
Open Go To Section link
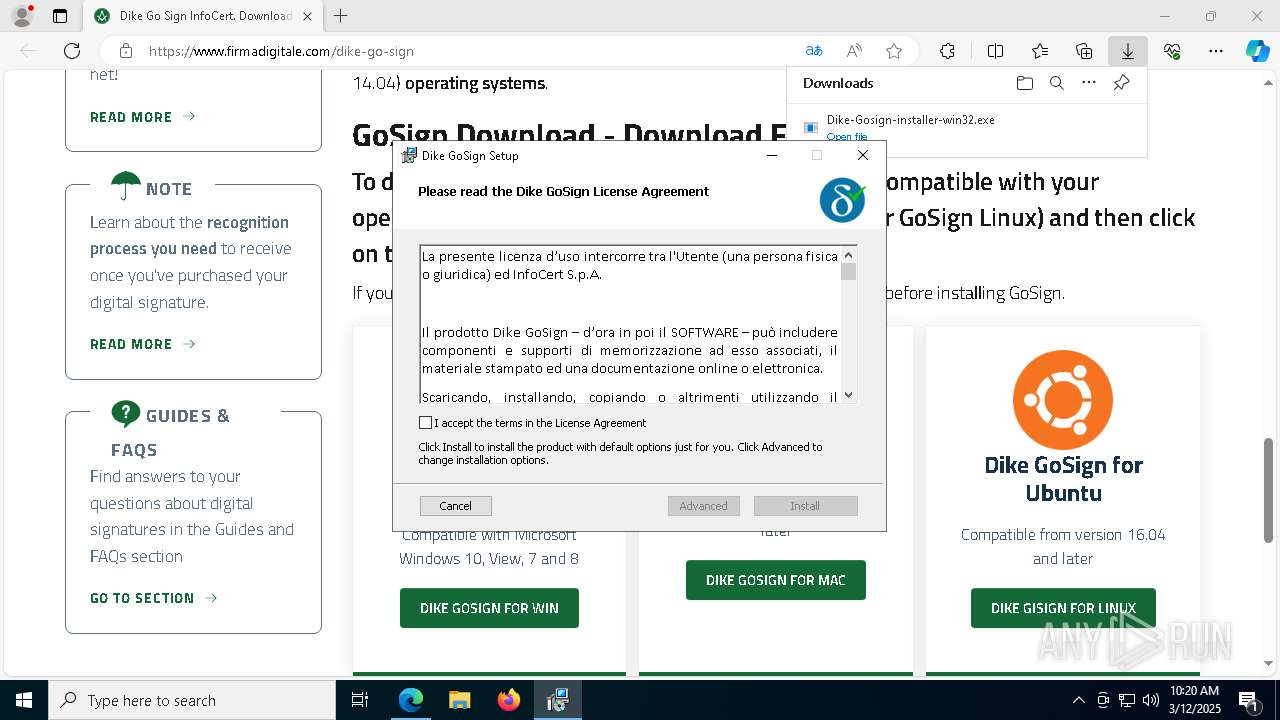click(x=153, y=598)
